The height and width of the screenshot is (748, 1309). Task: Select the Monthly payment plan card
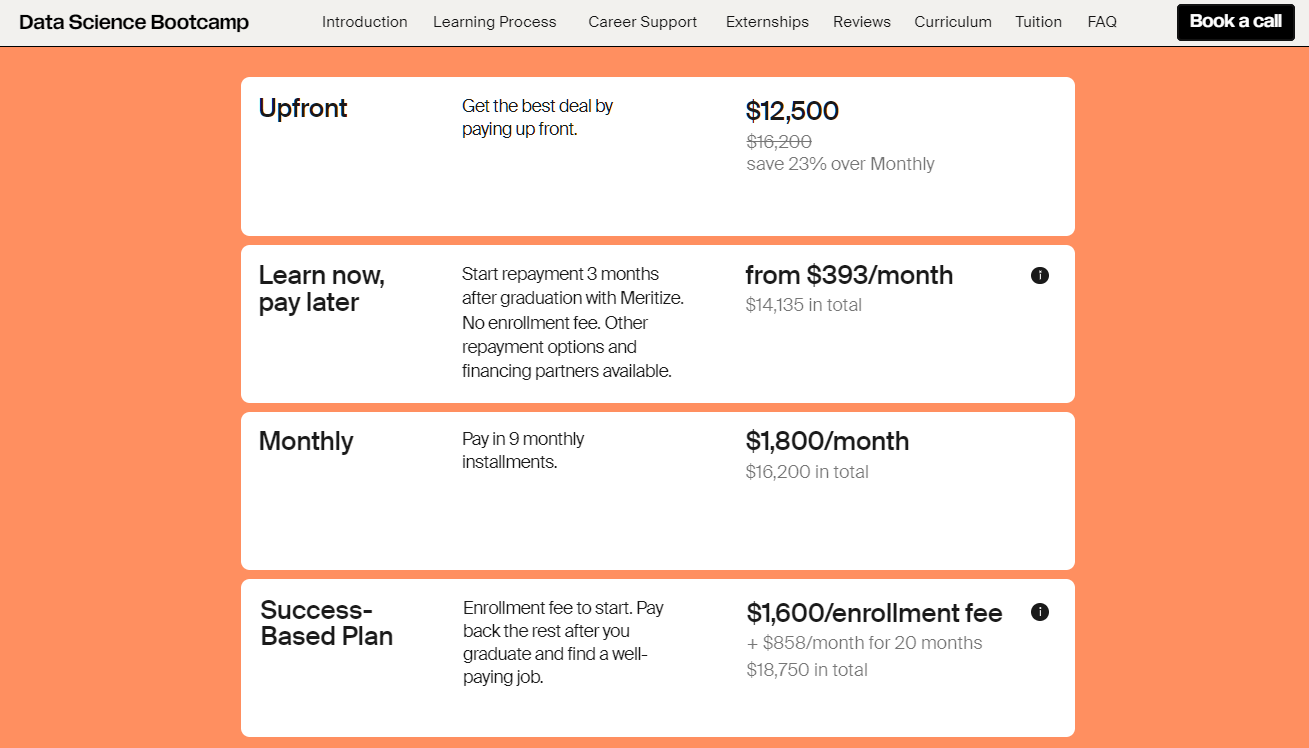[x=306, y=441]
